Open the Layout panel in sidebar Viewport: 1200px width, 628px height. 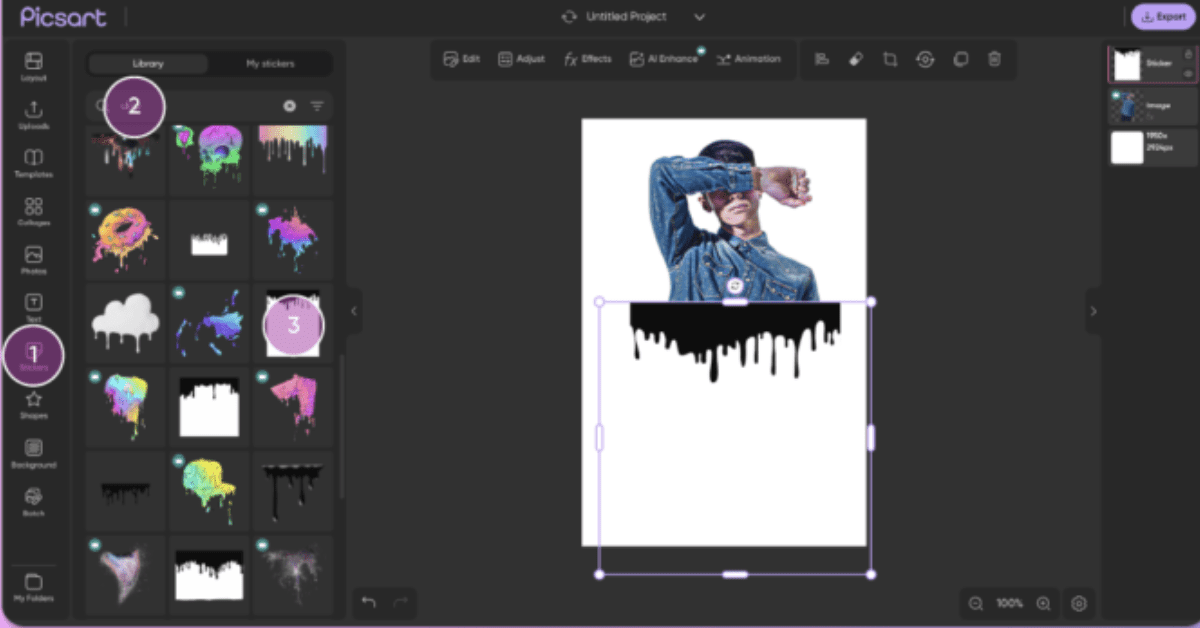pos(34,66)
